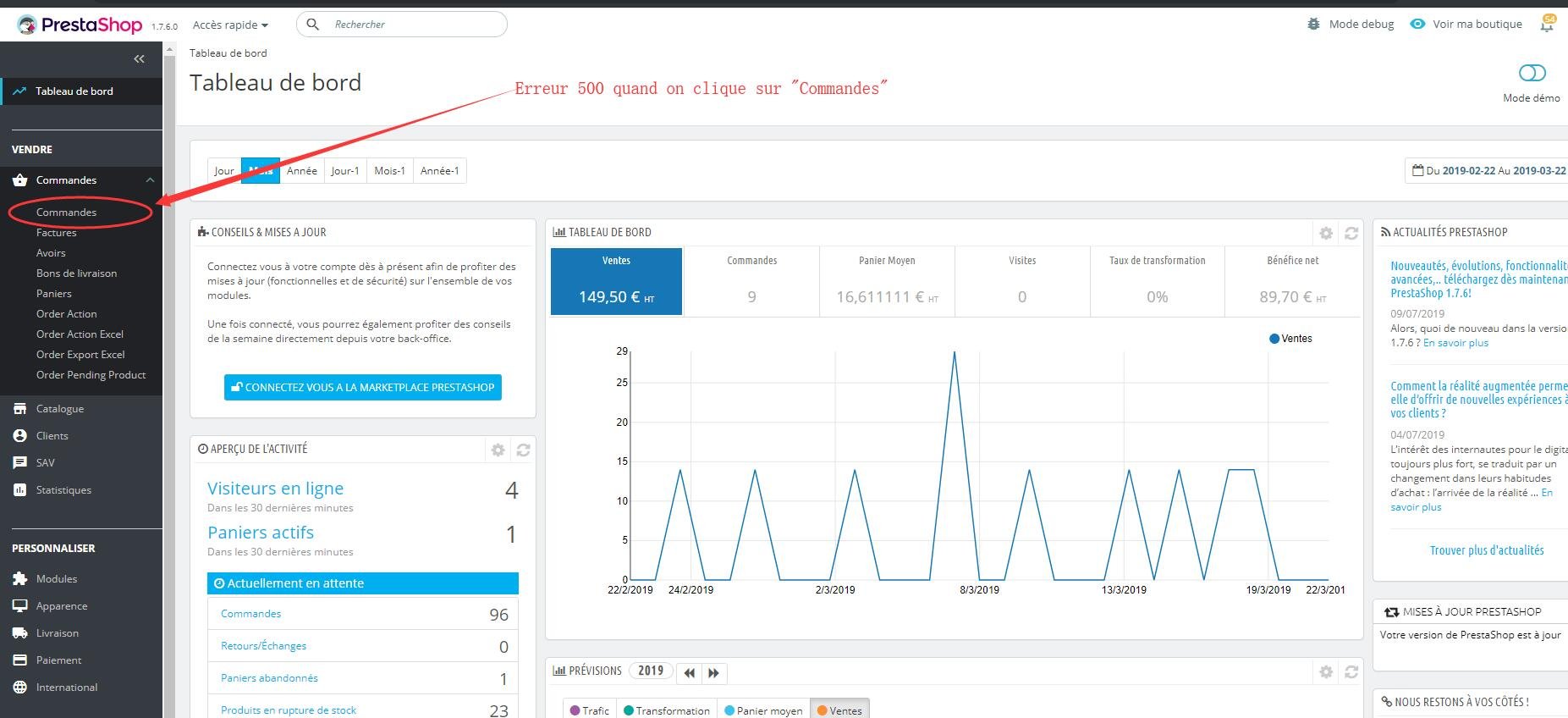Open Voir ma boutique link
The image size is (1568, 718).
(x=1477, y=24)
